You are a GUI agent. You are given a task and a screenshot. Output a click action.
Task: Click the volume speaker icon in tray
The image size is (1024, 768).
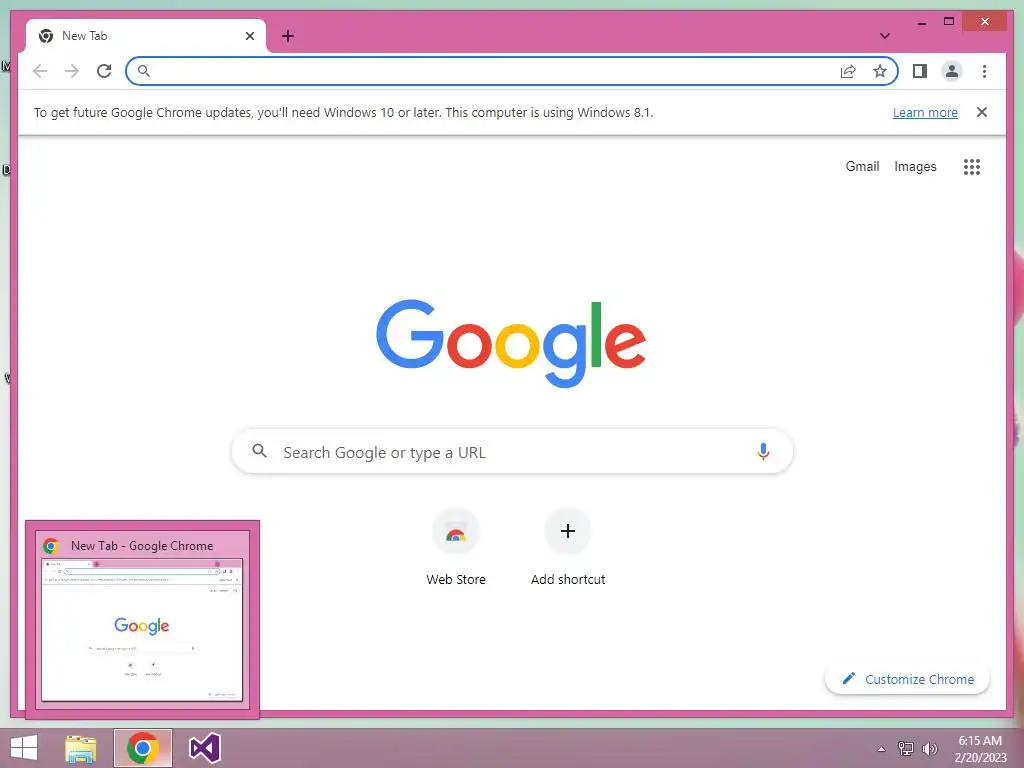(929, 749)
